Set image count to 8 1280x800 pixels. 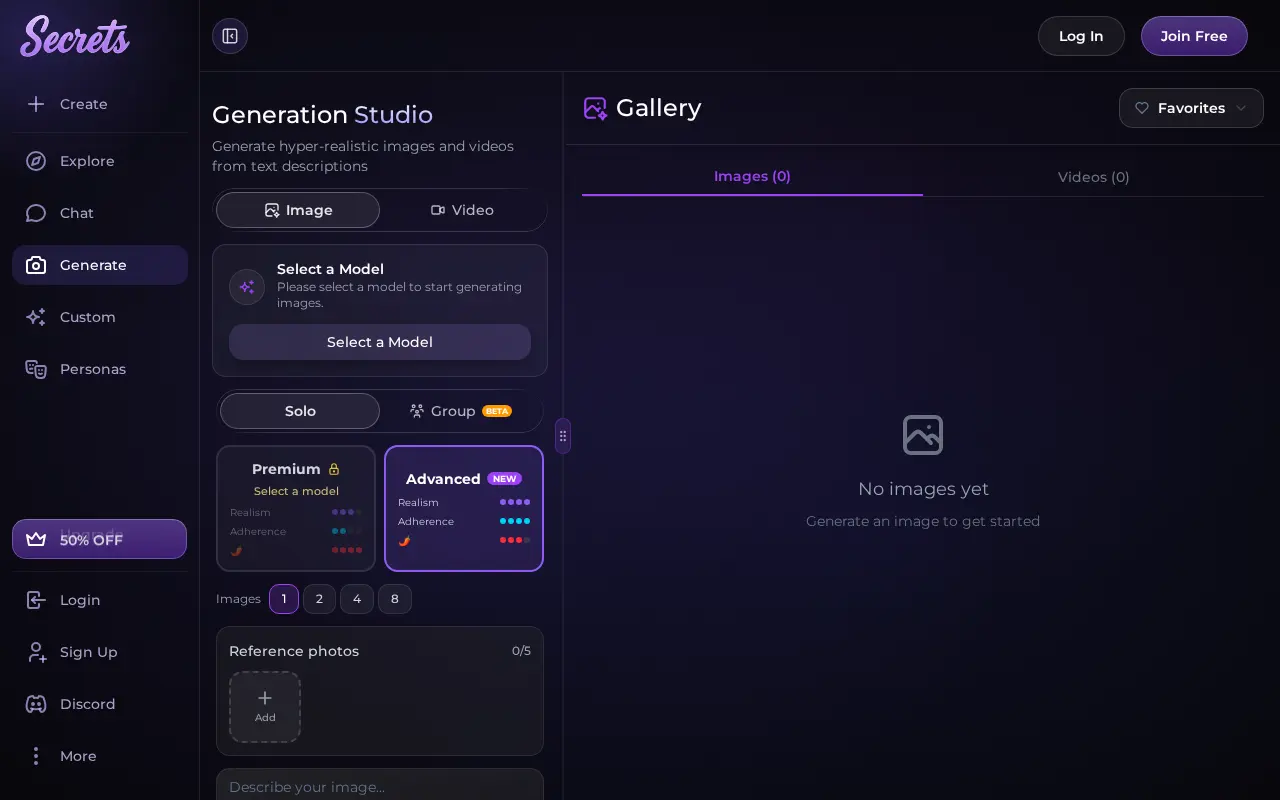(x=395, y=599)
